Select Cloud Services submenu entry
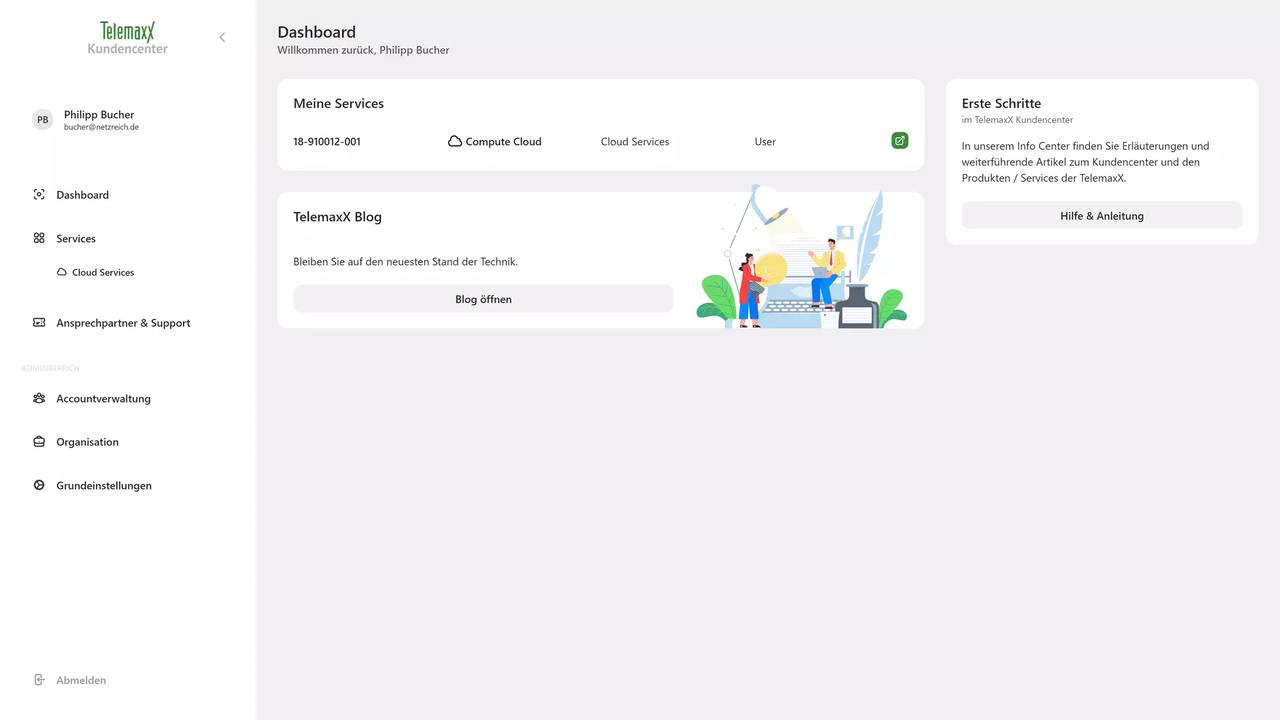Screen dimensions: 1280x720 (103, 272)
